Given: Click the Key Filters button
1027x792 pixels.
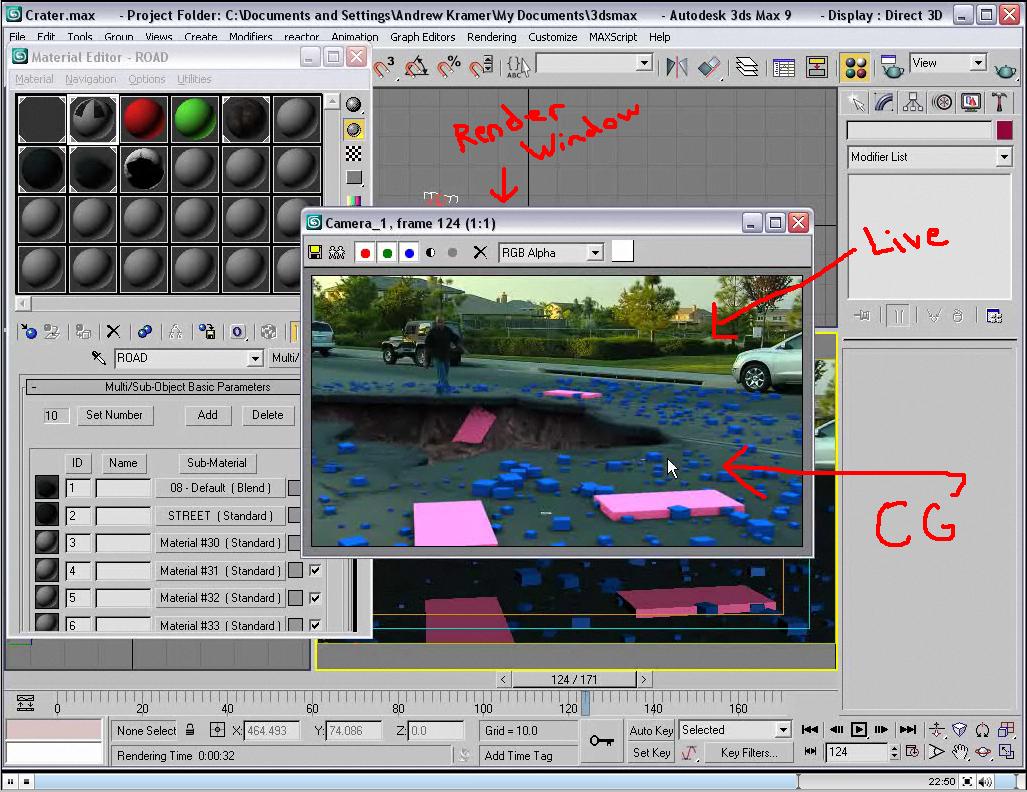Looking at the screenshot, I should [749, 753].
